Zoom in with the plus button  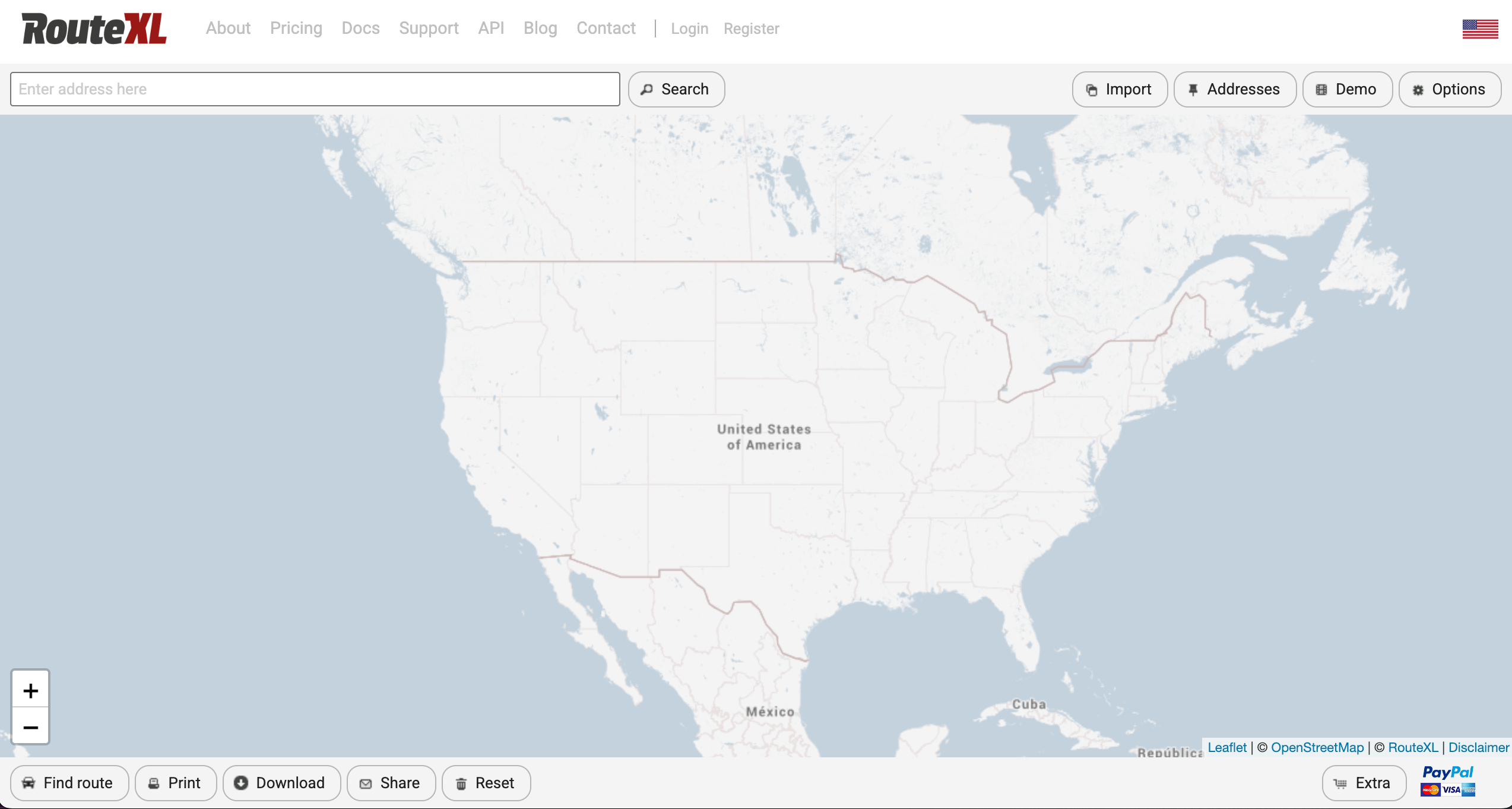click(x=30, y=690)
